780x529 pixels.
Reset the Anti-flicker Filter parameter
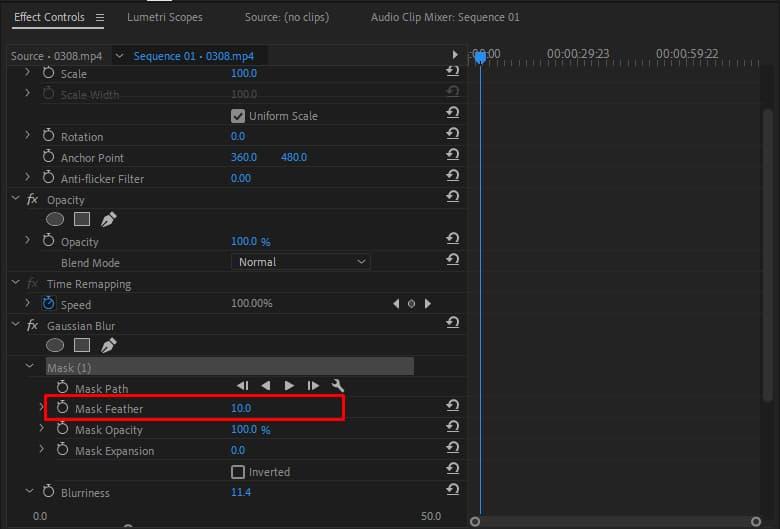[453, 176]
